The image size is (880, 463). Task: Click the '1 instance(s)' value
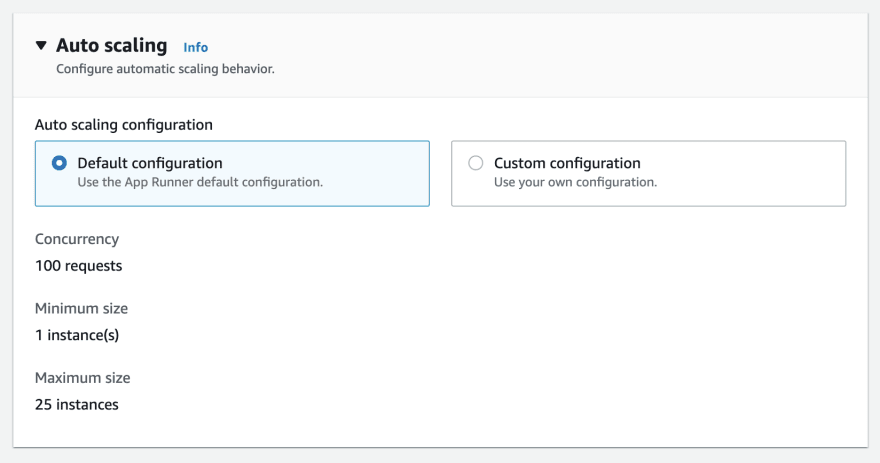(x=77, y=335)
